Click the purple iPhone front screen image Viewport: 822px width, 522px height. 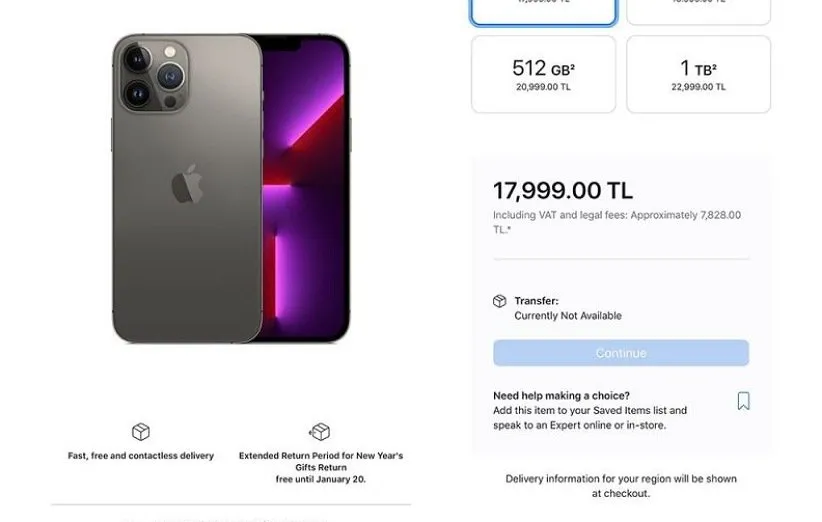306,189
